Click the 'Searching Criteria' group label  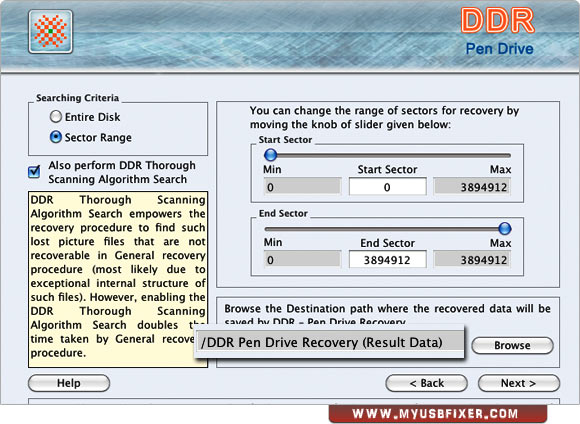[x=77, y=98]
